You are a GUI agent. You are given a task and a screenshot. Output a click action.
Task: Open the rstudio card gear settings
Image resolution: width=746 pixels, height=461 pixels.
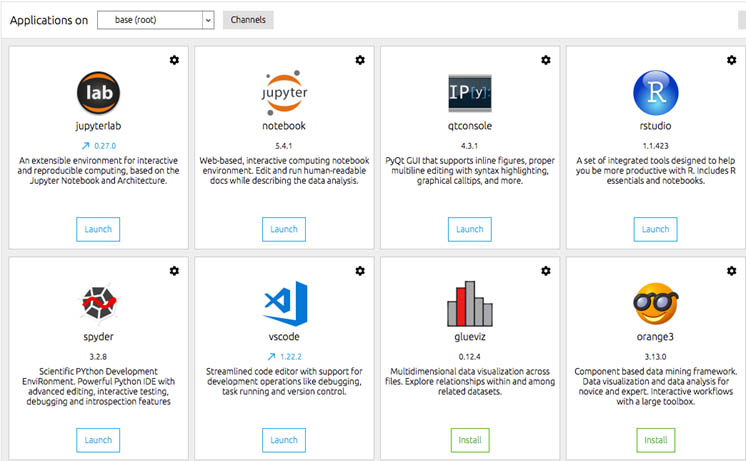[x=731, y=60]
